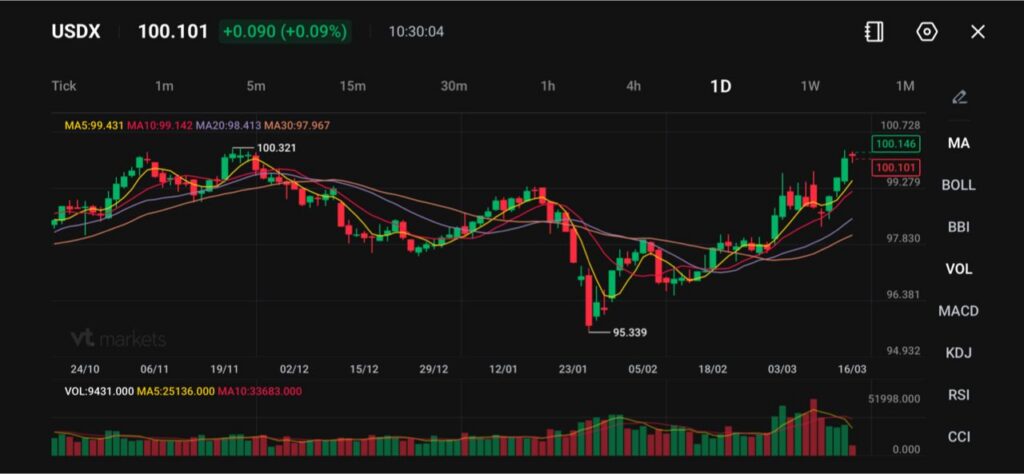Open the notebook icon in header
1024x474 pixels.
click(874, 32)
